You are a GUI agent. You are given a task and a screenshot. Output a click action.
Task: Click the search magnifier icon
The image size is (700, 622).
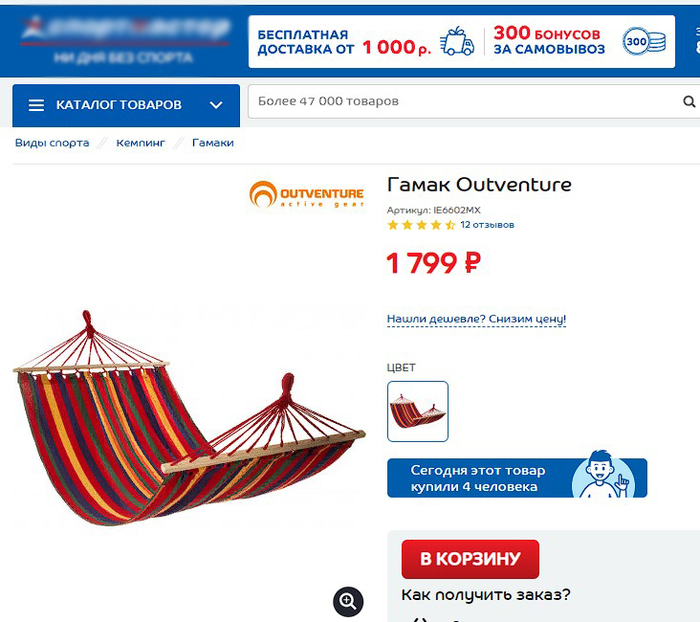689,102
